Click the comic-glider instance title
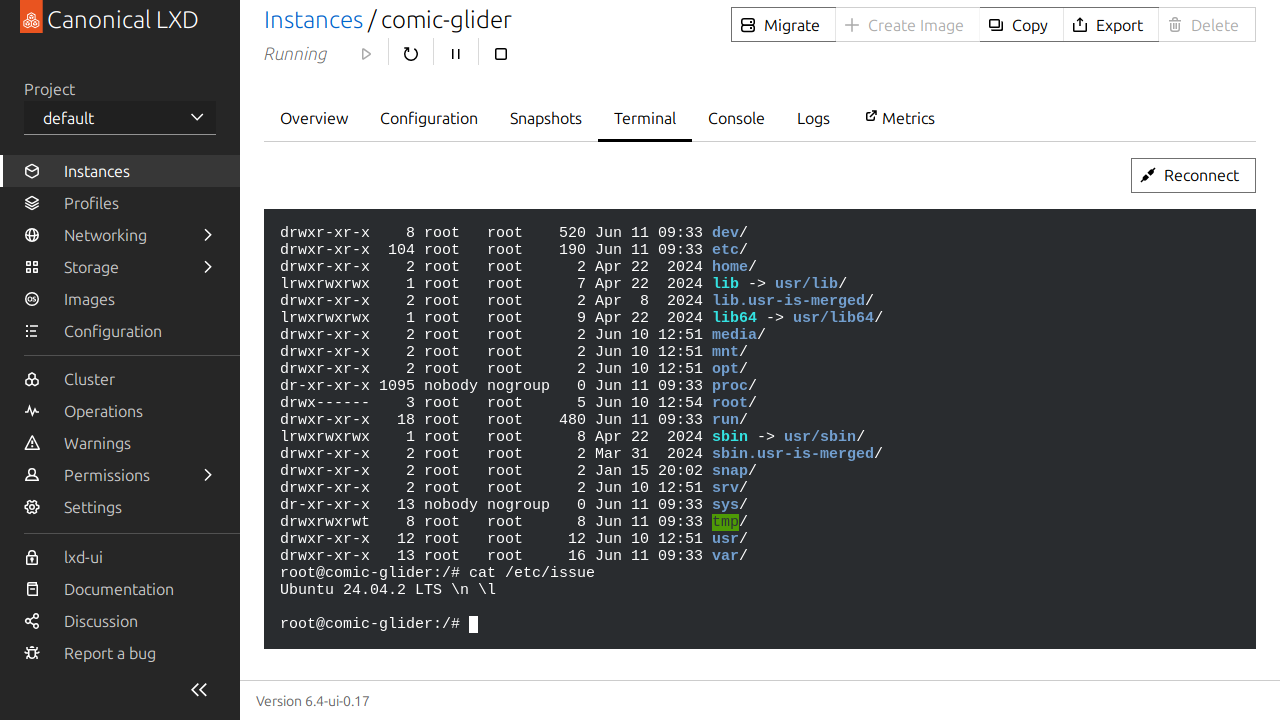1280x720 pixels. coord(446,19)
